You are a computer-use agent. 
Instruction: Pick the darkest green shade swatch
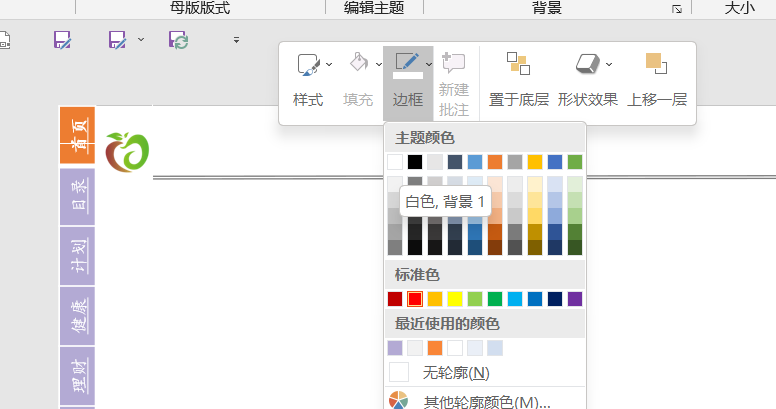[x=575, y=248]
